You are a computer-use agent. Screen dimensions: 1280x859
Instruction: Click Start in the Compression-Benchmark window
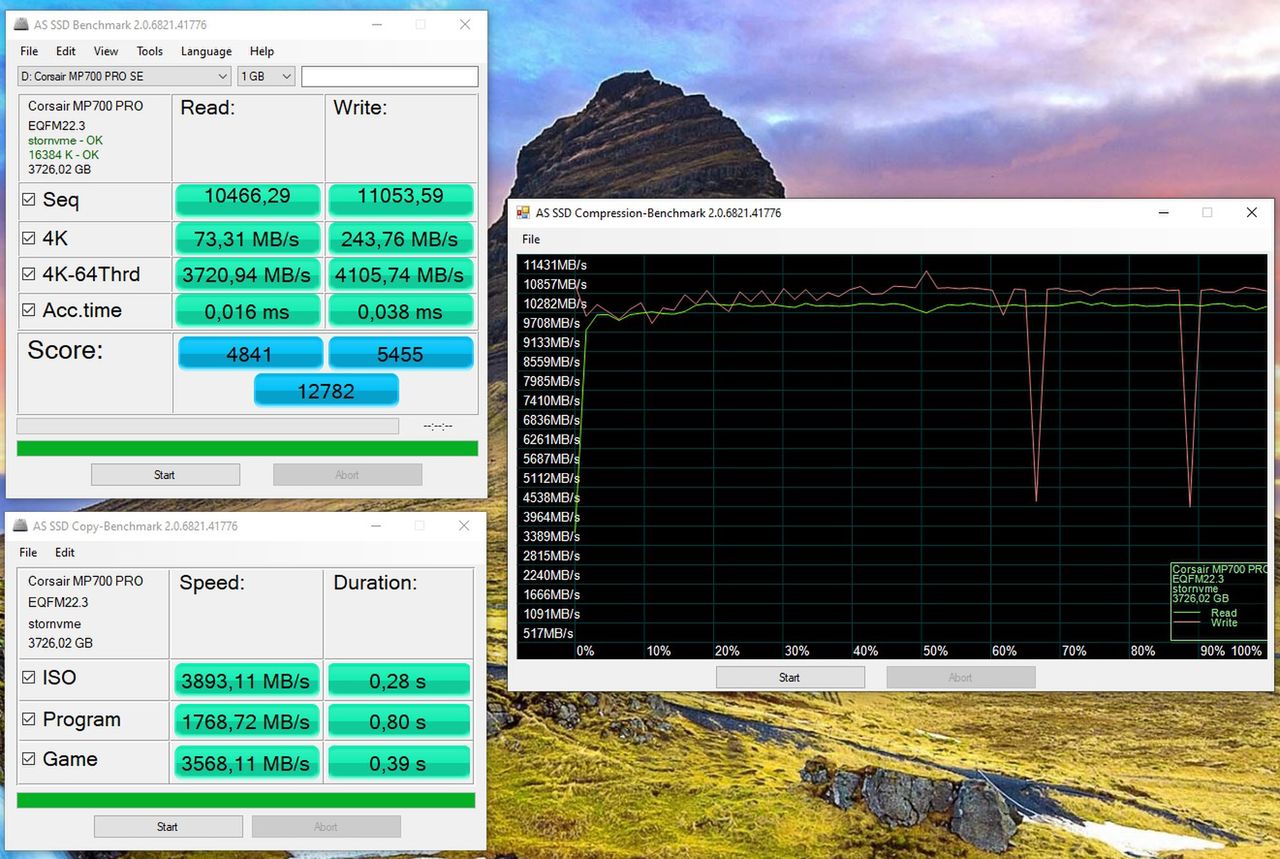click(790, 677)
